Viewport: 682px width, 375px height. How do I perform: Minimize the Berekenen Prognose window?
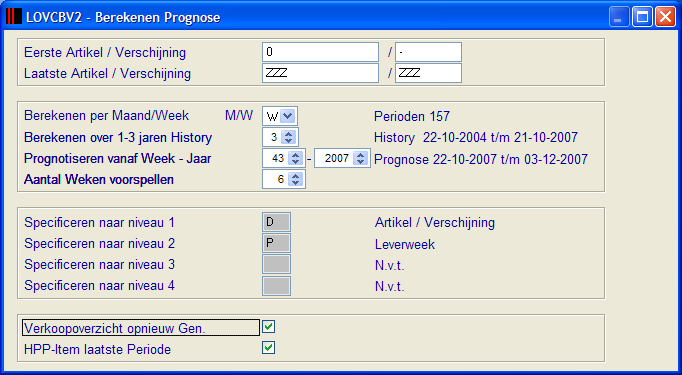(x=618, y=17)
